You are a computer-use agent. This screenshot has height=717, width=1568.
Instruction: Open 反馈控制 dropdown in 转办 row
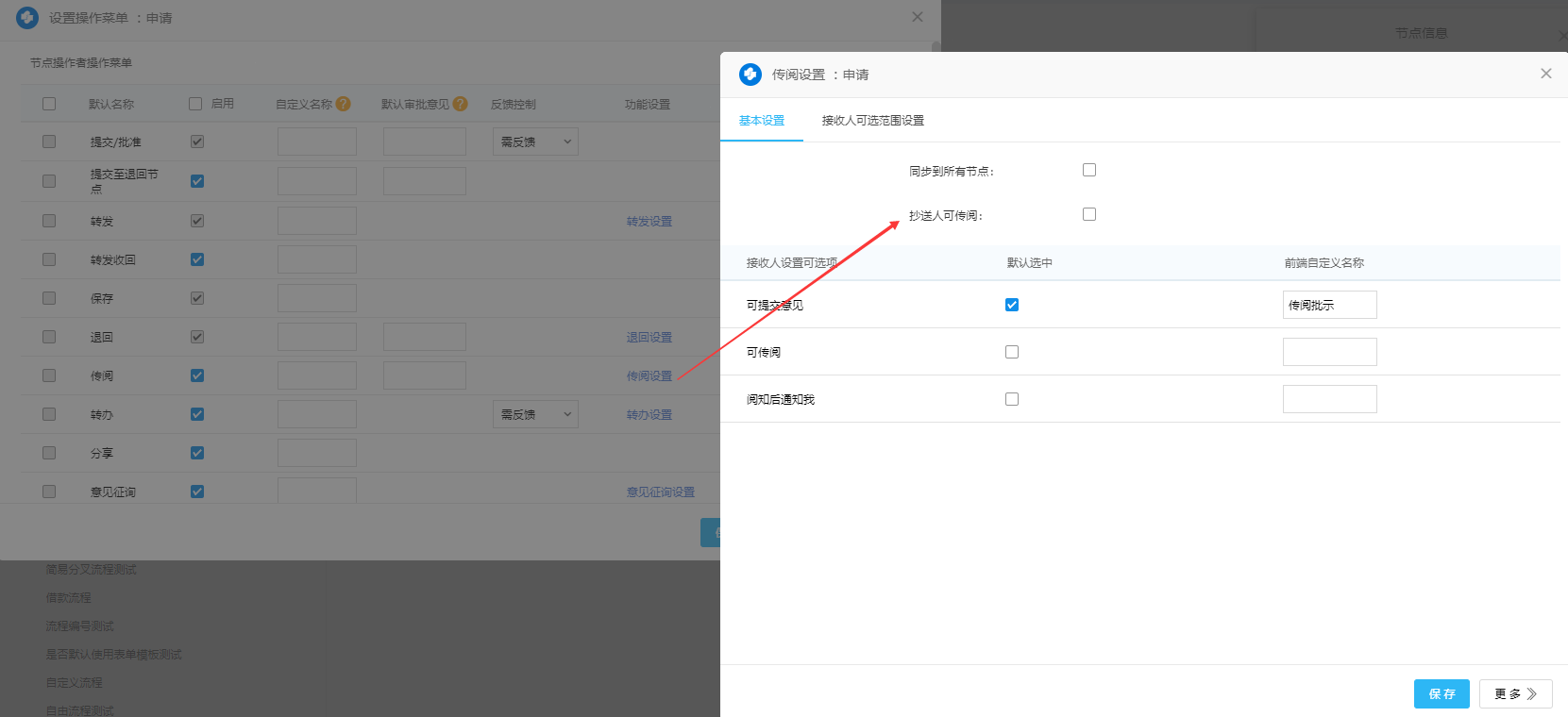click(535, 414)
